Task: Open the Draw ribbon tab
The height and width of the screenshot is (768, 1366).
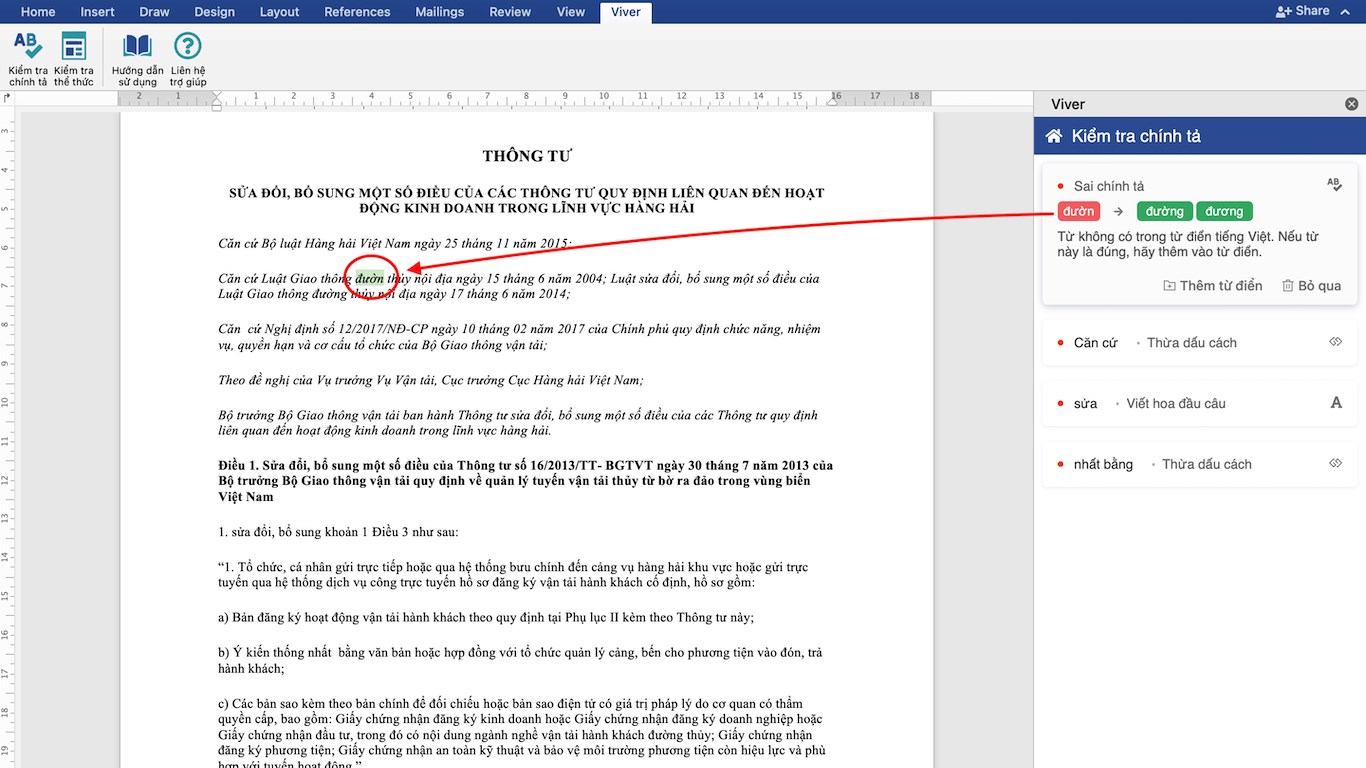Action: (x=155, y=12)
